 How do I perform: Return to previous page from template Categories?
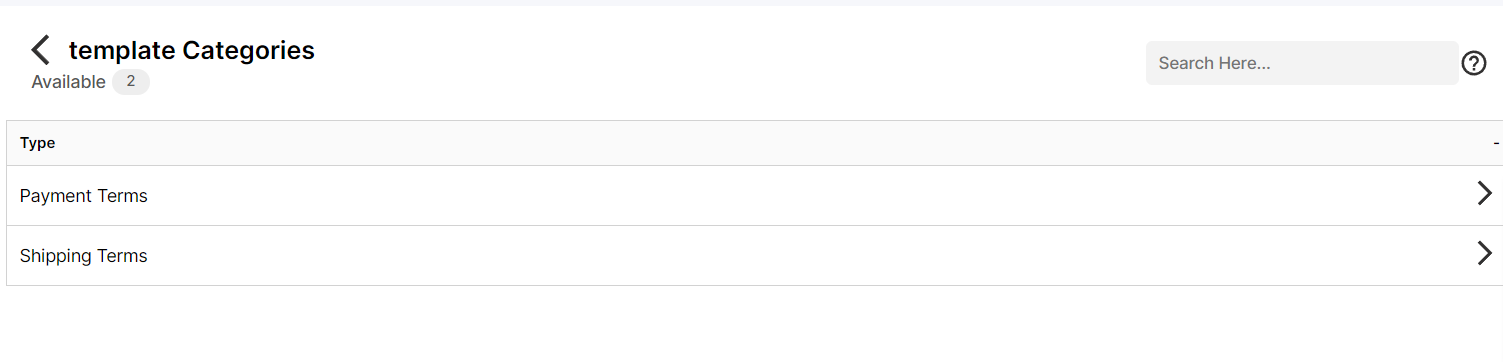[x=40, y=50]
